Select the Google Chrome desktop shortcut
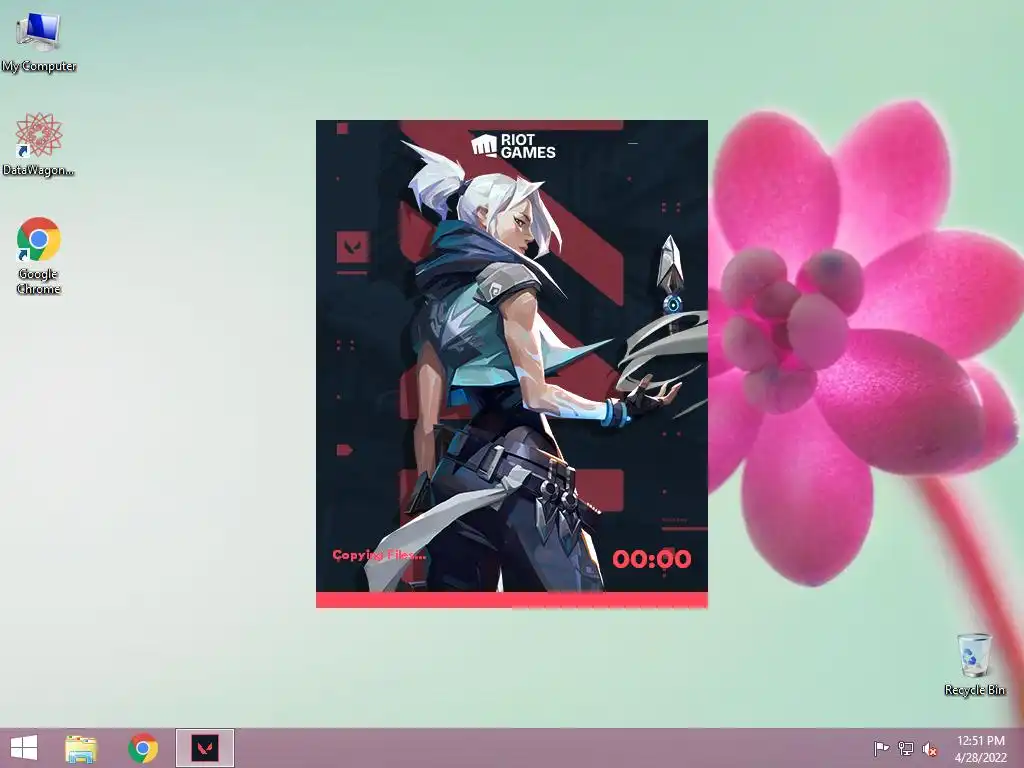The width and height of the screenshot is (1024, 768). point(39,255)
